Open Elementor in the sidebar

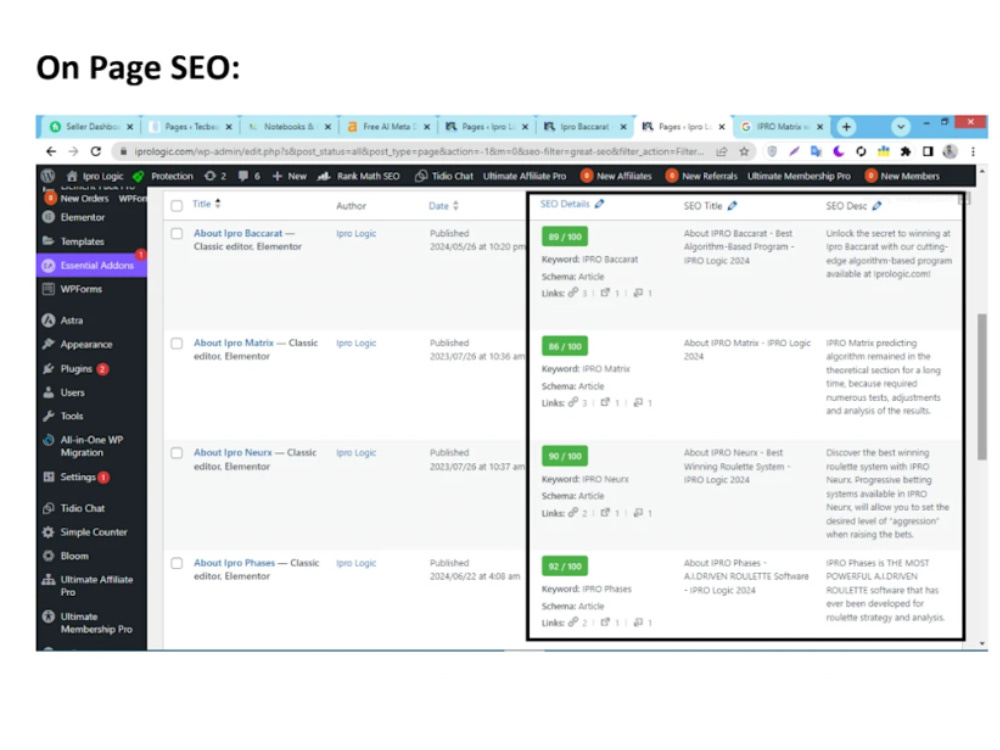[82, 217]
